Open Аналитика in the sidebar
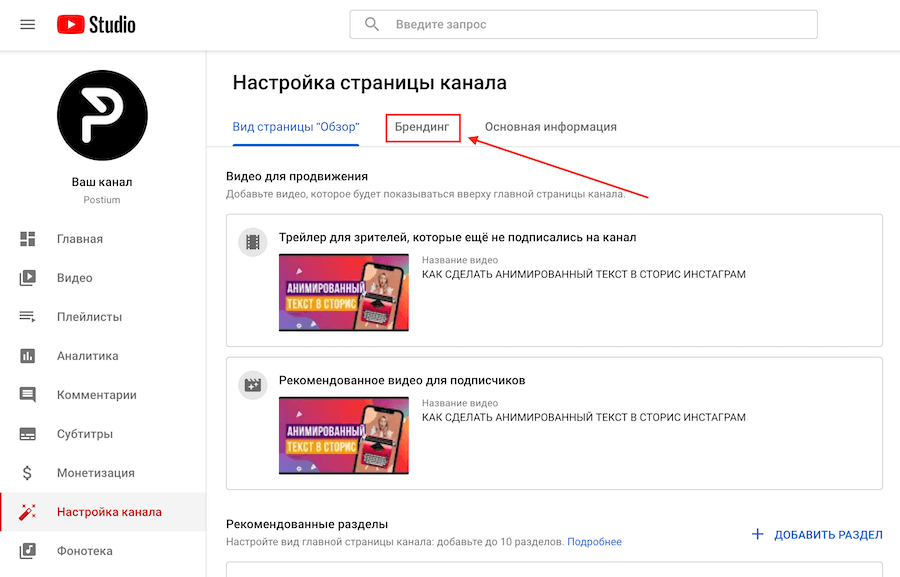 click(87, 356)
